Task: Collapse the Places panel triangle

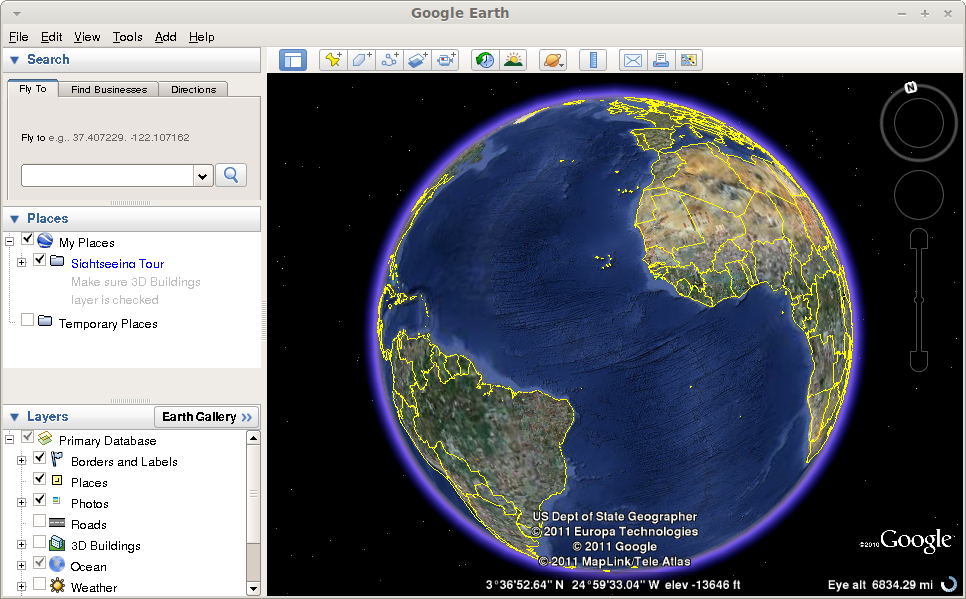Action: pyautogui.click(x=15, y=219)
